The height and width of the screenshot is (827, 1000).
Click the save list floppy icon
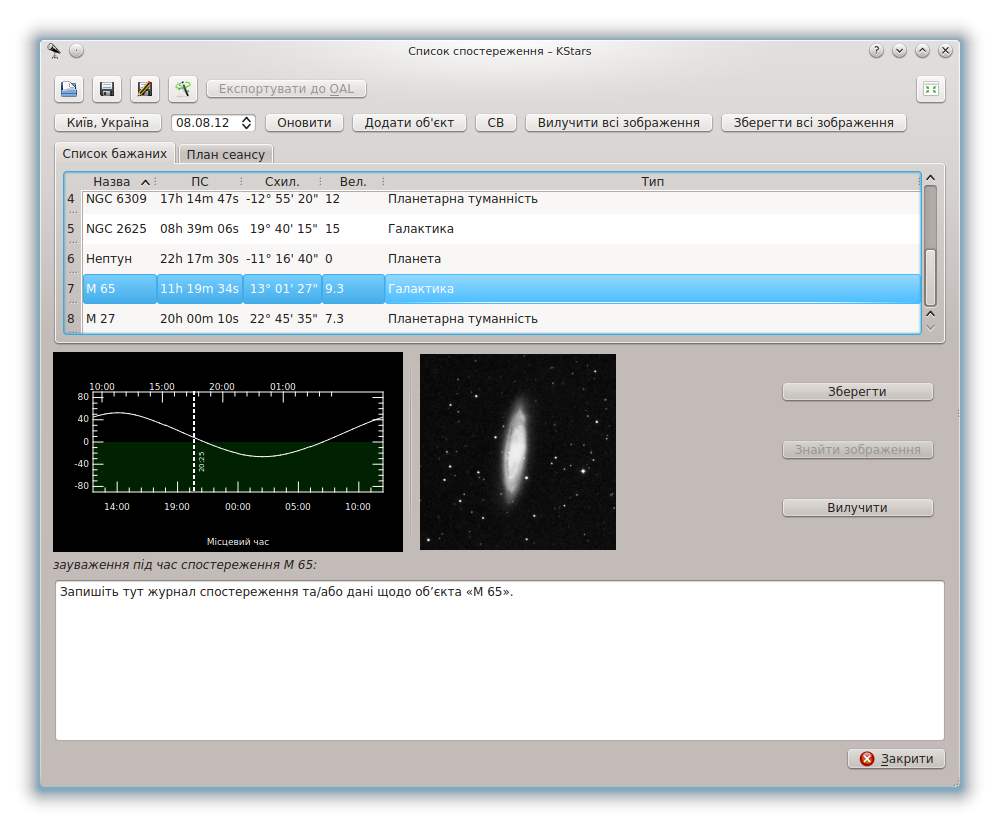pos(107,89)
